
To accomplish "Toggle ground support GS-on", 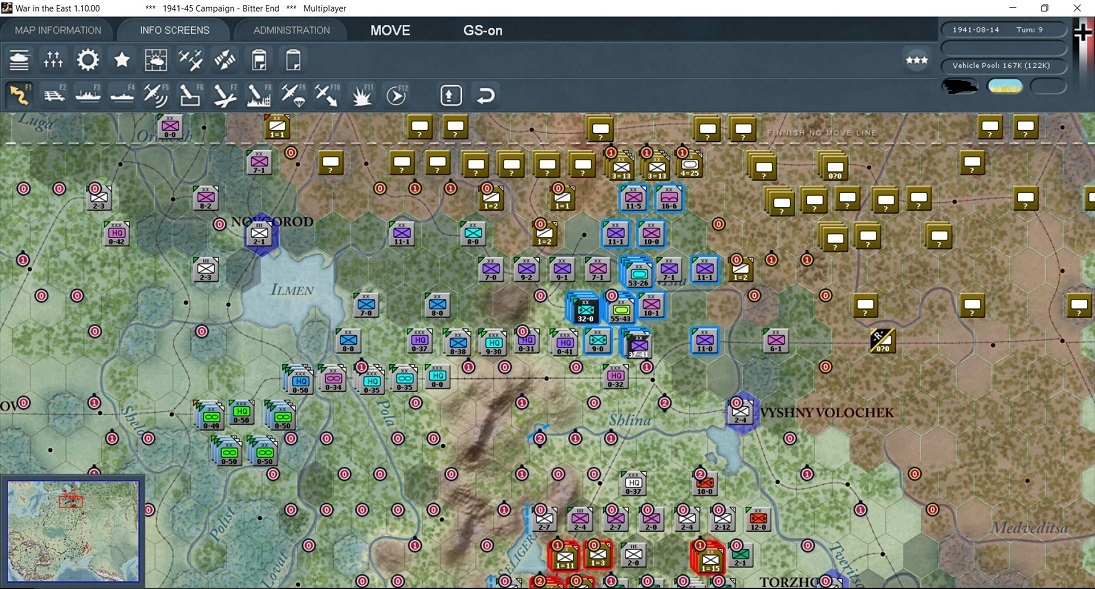I will pyautogui.click(x=483, y=30).
